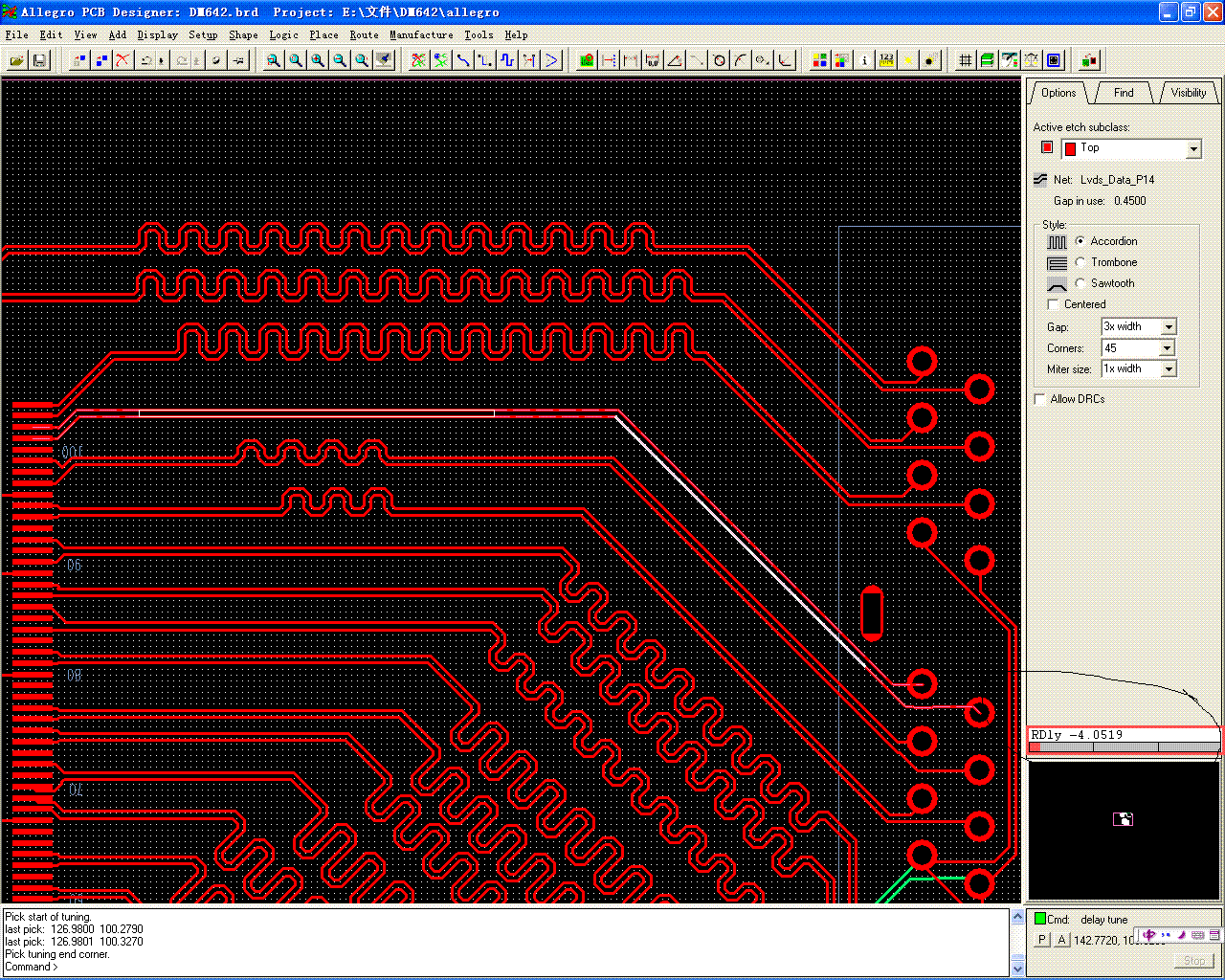Image resolution: width=1225 pixels, height=980 pixels.
Task: Click the Save floppy disk icon
Action: (x=39, y=60)
